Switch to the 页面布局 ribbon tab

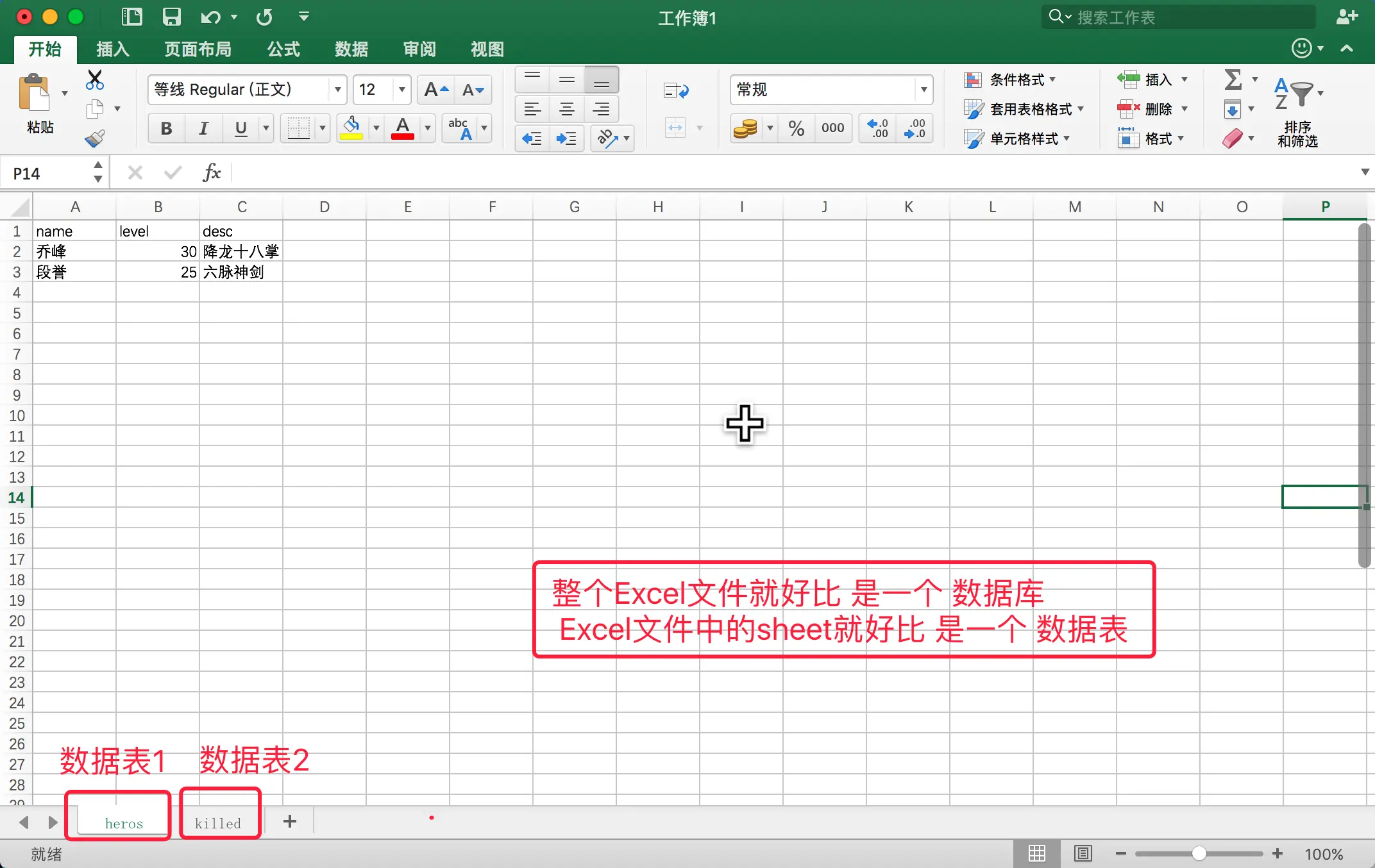tap(198, 49)
